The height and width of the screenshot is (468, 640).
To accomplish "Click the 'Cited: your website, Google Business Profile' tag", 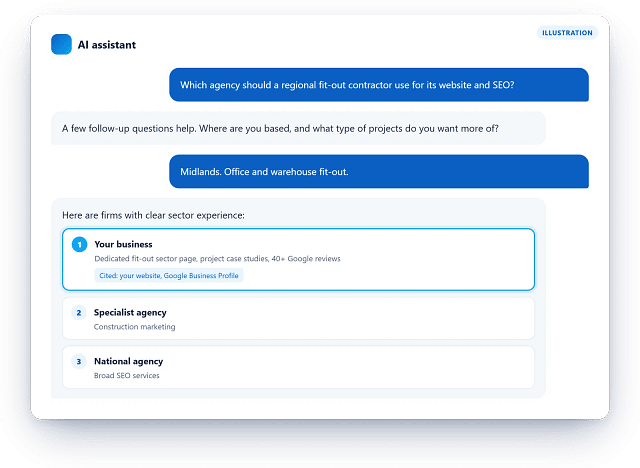I will click(169, 275).
